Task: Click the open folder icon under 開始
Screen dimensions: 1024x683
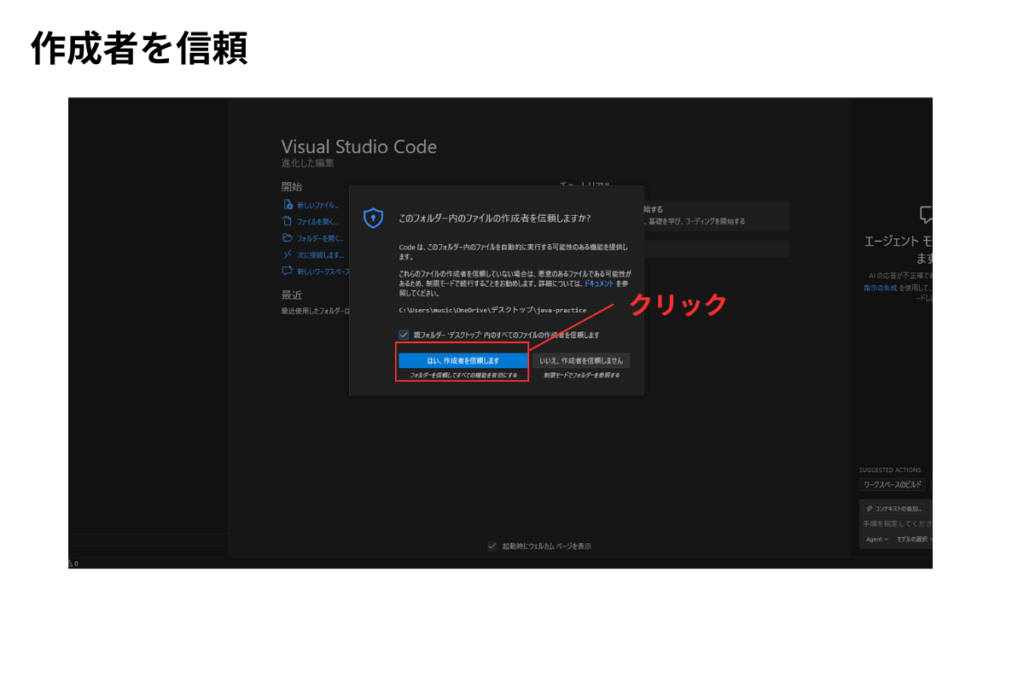Action: tap(287, 238)
